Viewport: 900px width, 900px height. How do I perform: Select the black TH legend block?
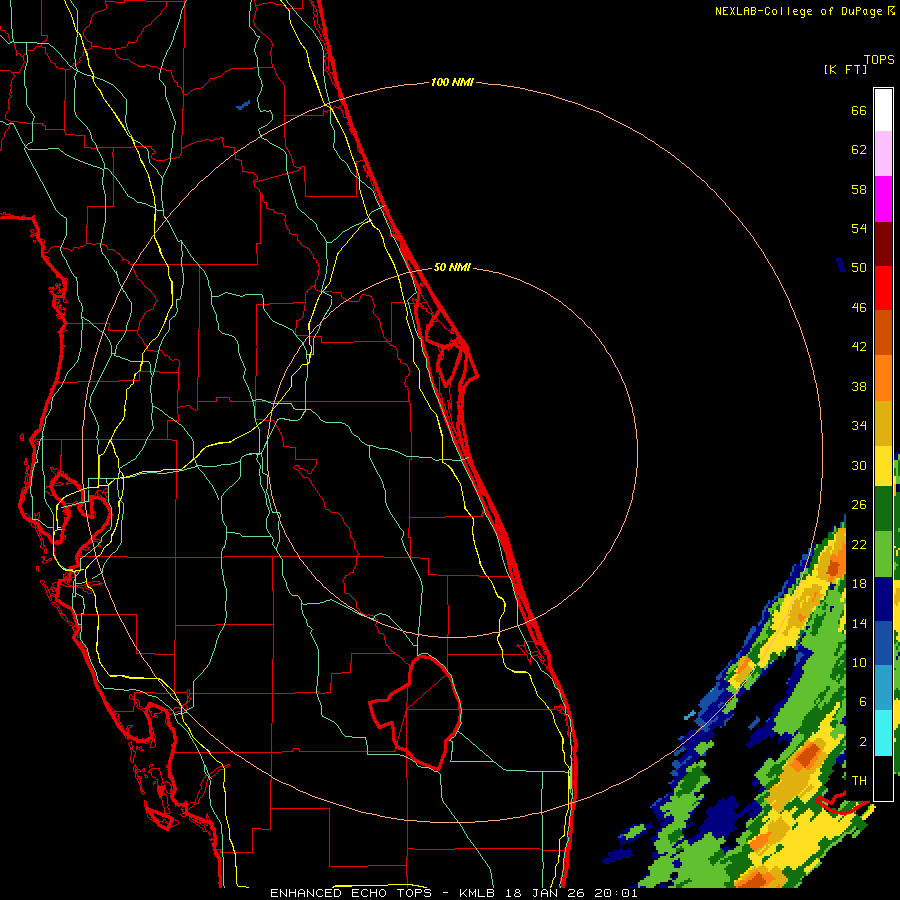click(883, 778)
